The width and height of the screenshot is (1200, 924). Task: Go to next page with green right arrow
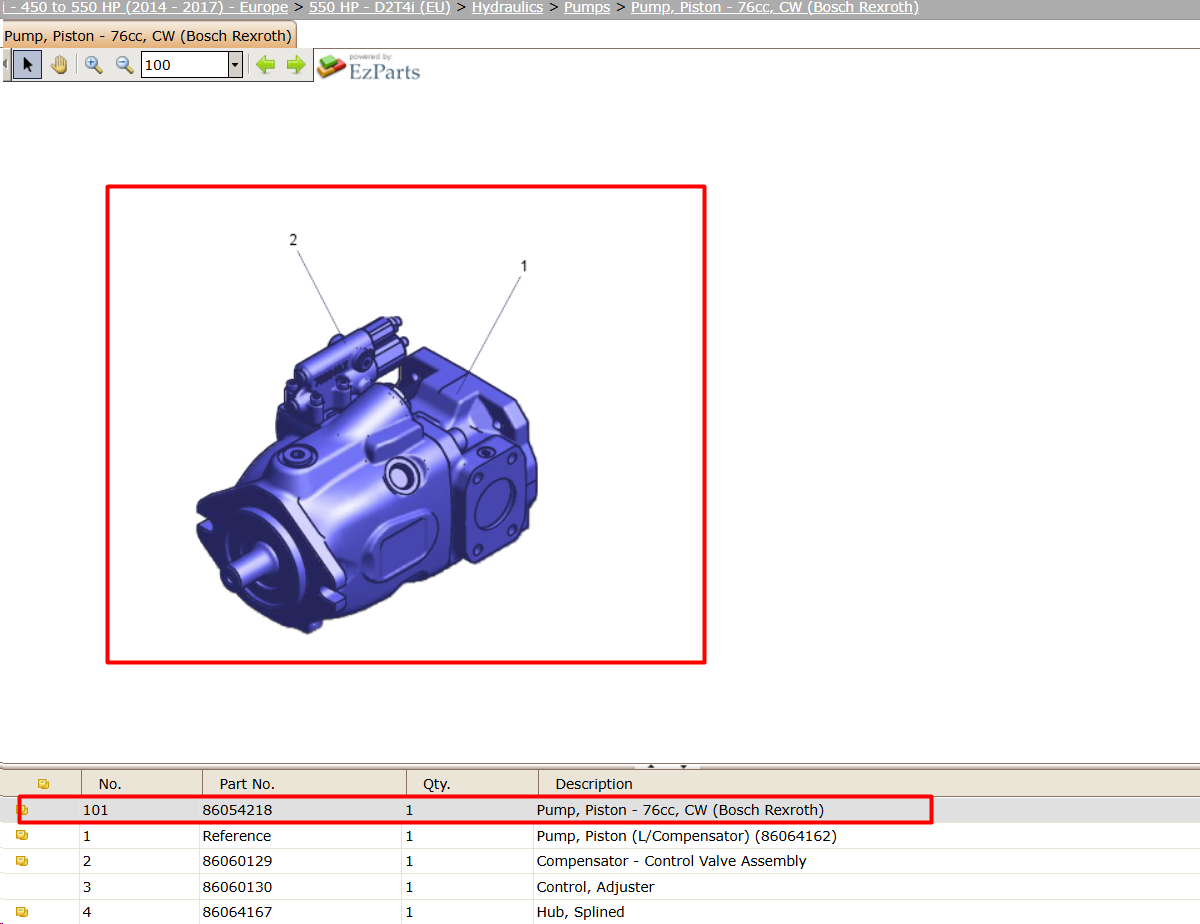(296, 65)
